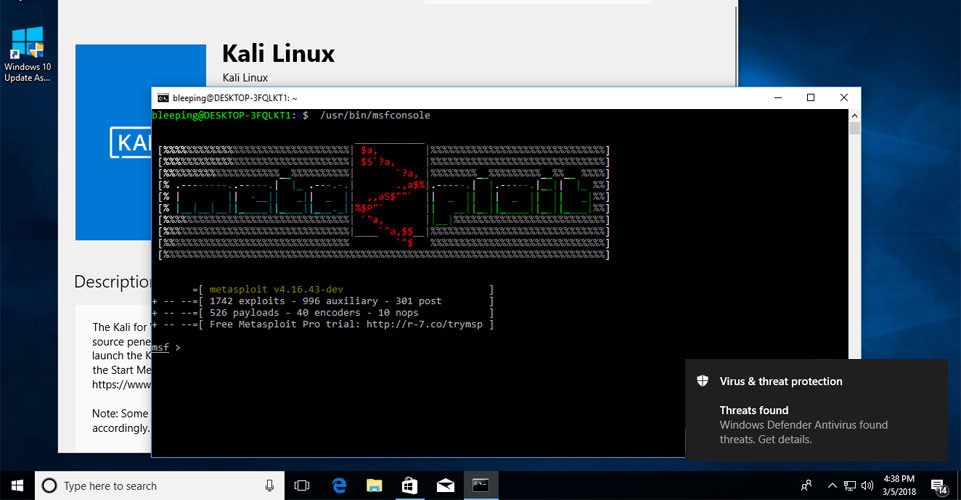This screenshot has width=961, height=500.
Task: Close the bleeping@DESKTOP console window
Action: tap(844, 97)
